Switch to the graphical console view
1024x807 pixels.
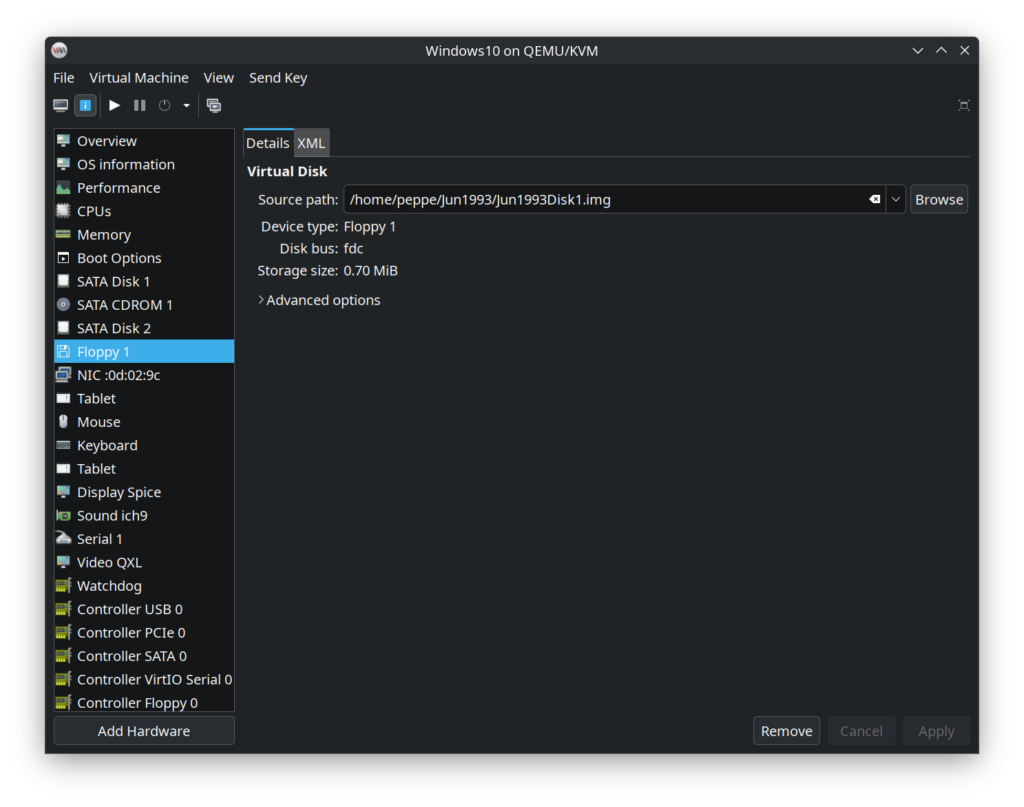pos(60,105)
